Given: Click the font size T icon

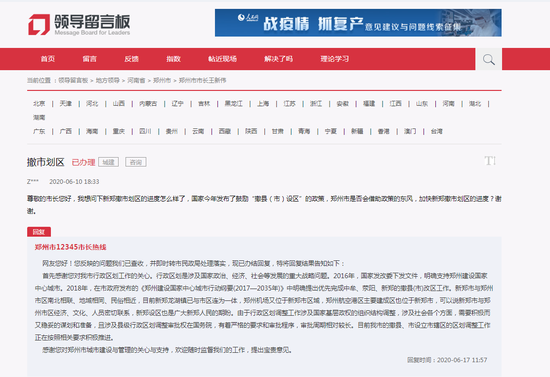Looking at the screenshot, I should 490,161.
